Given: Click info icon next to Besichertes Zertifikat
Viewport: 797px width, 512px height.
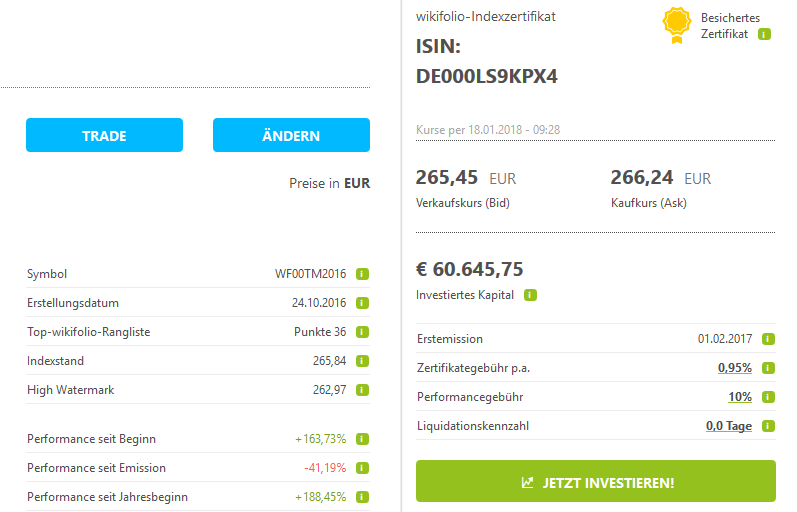Looking at the screenshot, I should click(x=764, y=34).
